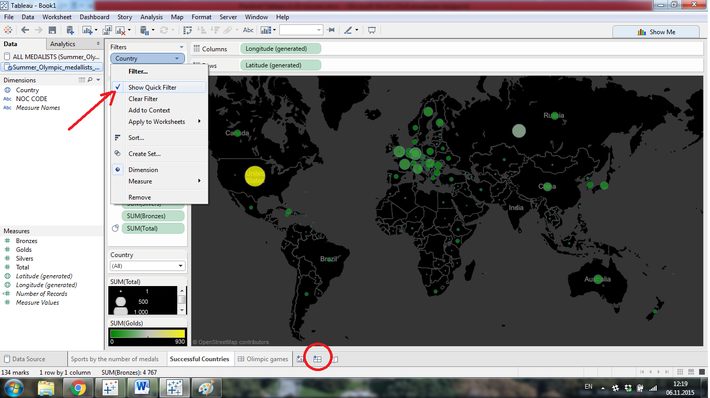Screen dimensions: 710x398
Task: Open the Country (All) quick filter dropdown
Action: tap(147, 266)
